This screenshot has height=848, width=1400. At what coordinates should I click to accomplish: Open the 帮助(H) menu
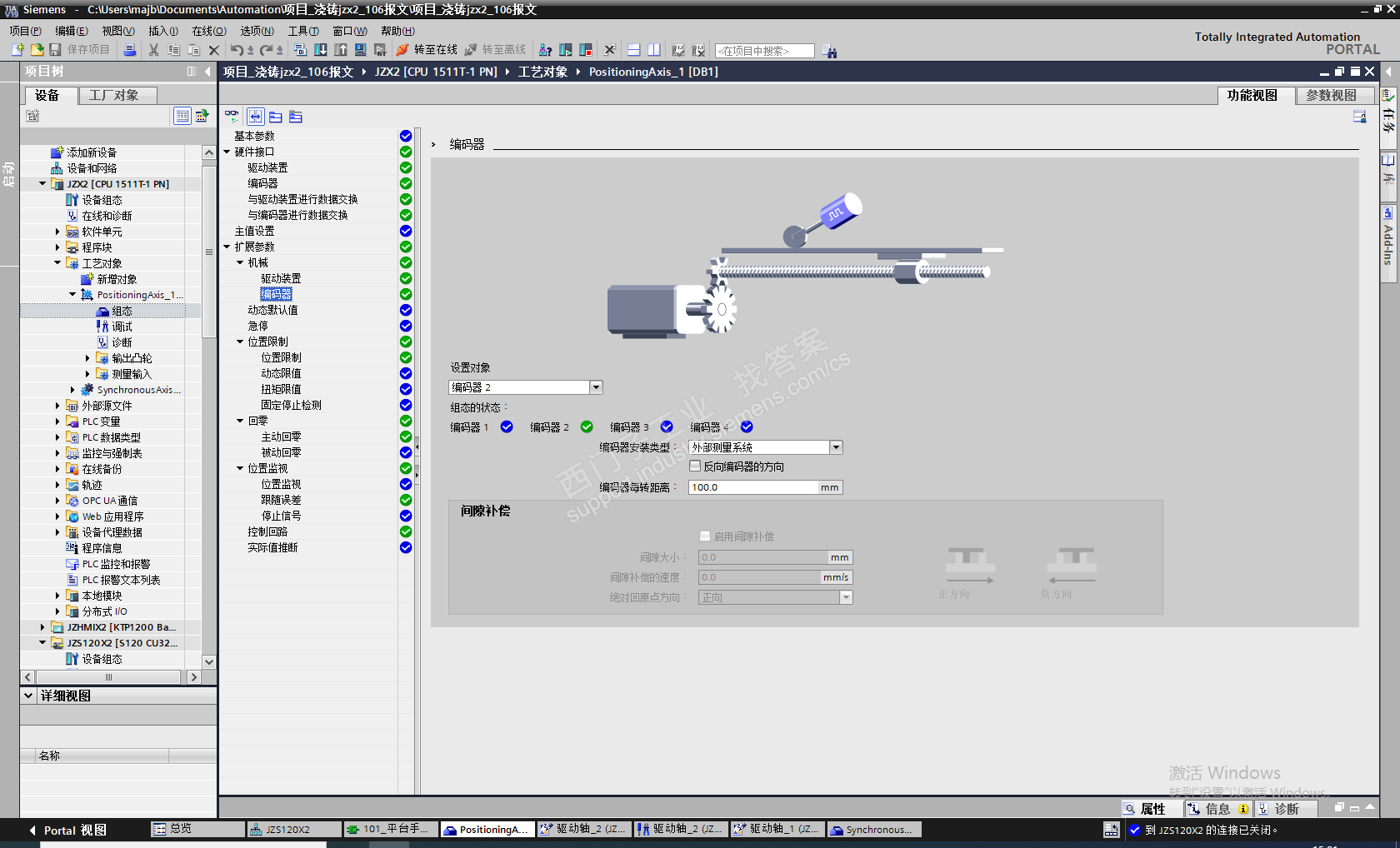[x=397, y=31]
